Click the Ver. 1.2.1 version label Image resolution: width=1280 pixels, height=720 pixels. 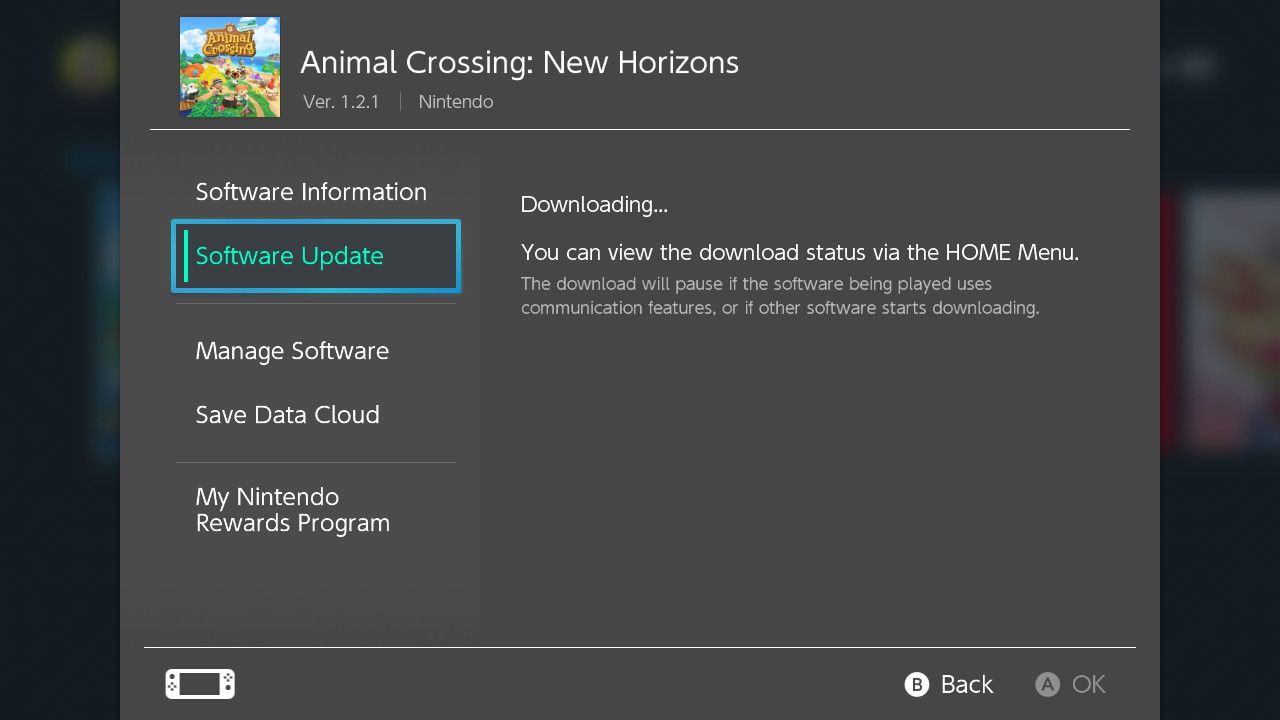pos(341,101)
